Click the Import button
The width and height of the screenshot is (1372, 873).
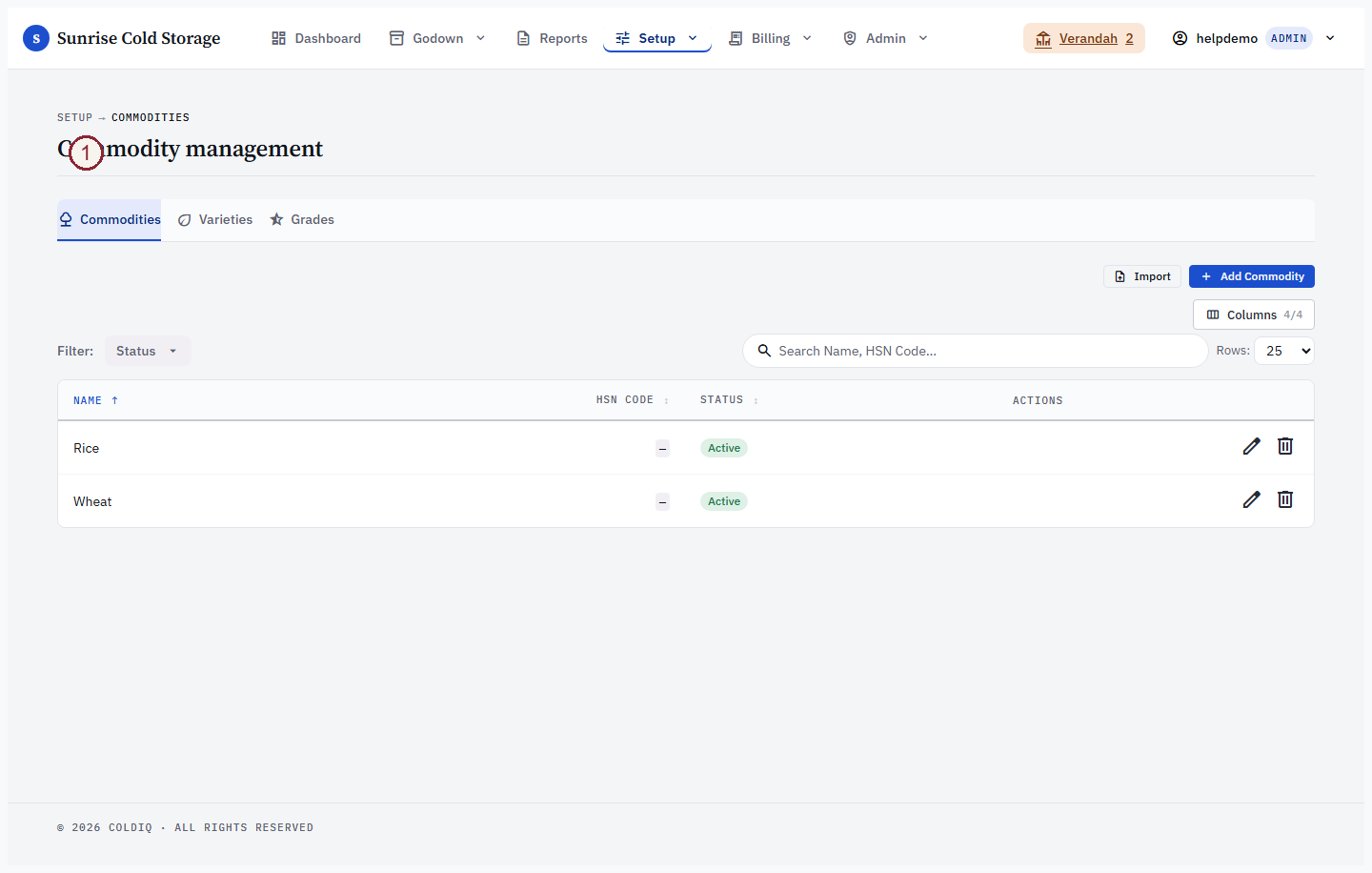1142,276
